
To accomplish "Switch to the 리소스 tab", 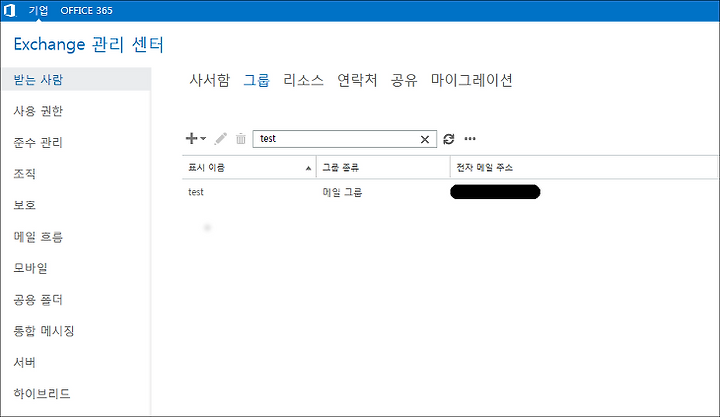I will (x=303, y=80).
